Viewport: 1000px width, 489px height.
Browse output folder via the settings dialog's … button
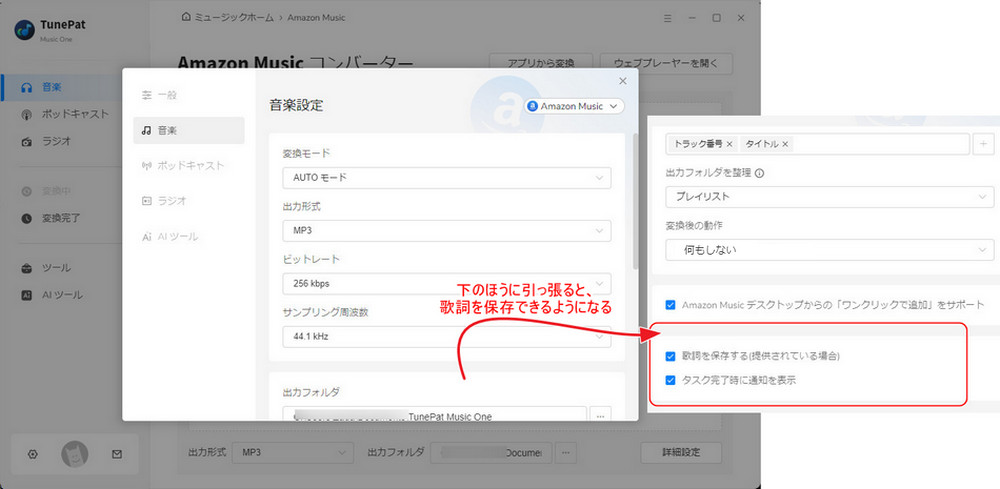(600, 415)
